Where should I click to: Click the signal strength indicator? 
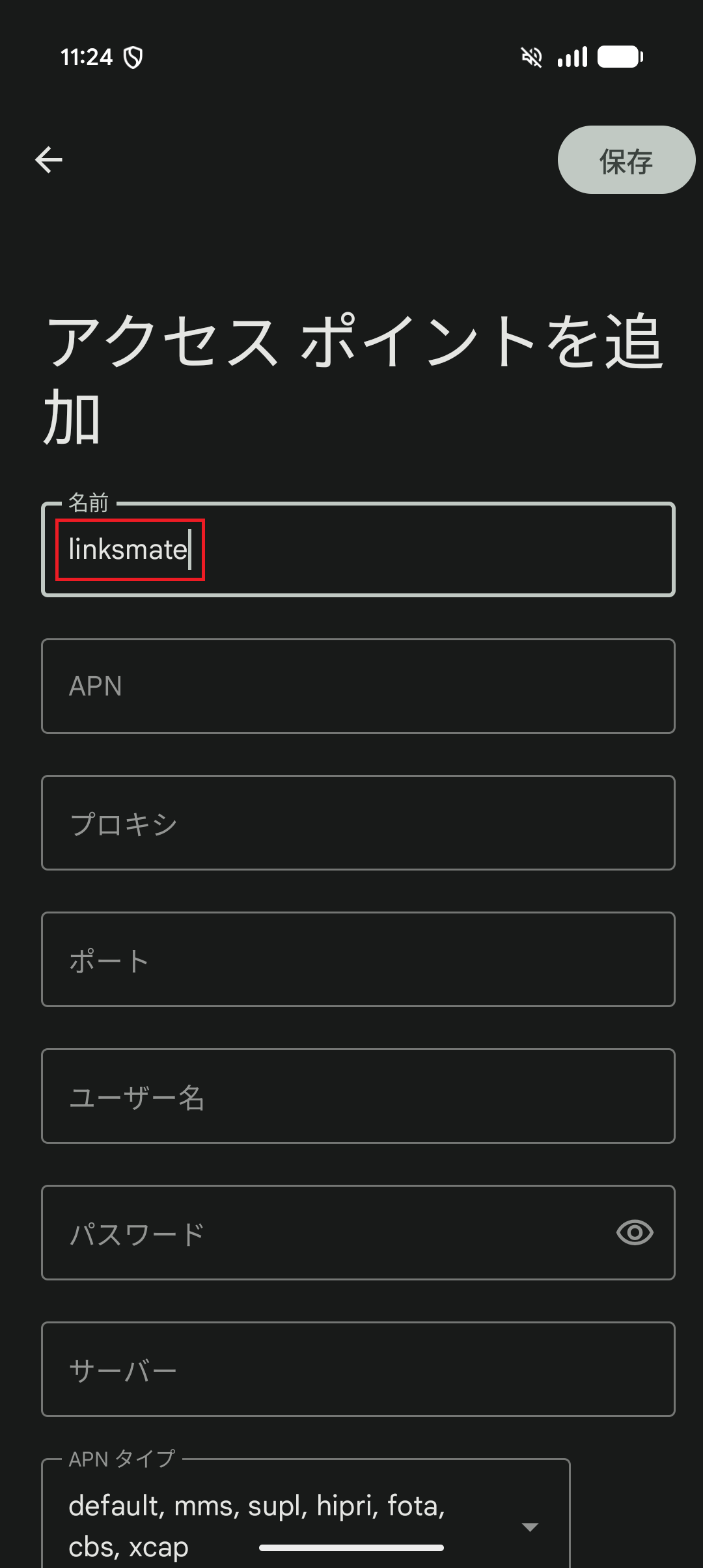[x=572, y=57]
